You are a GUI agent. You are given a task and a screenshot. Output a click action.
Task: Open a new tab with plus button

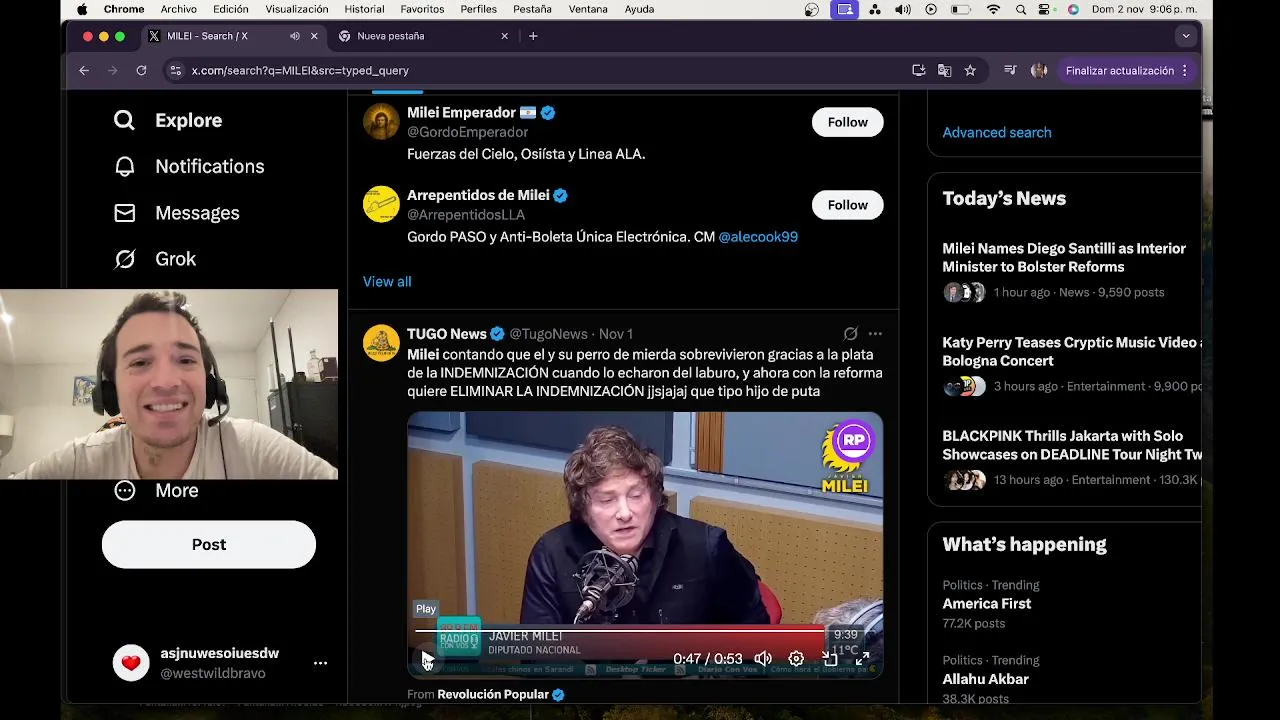[x=533, y=36]
